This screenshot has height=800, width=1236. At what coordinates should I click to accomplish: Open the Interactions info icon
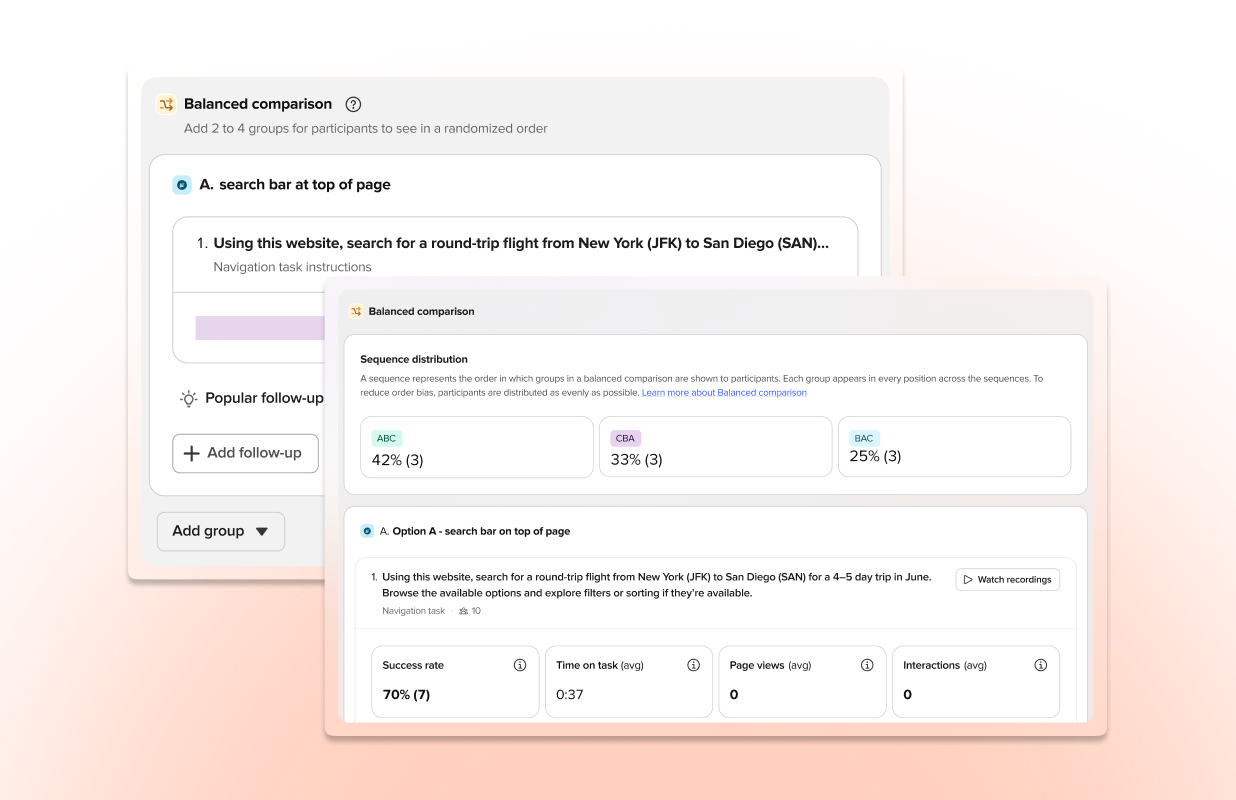tap(1040, 664)
